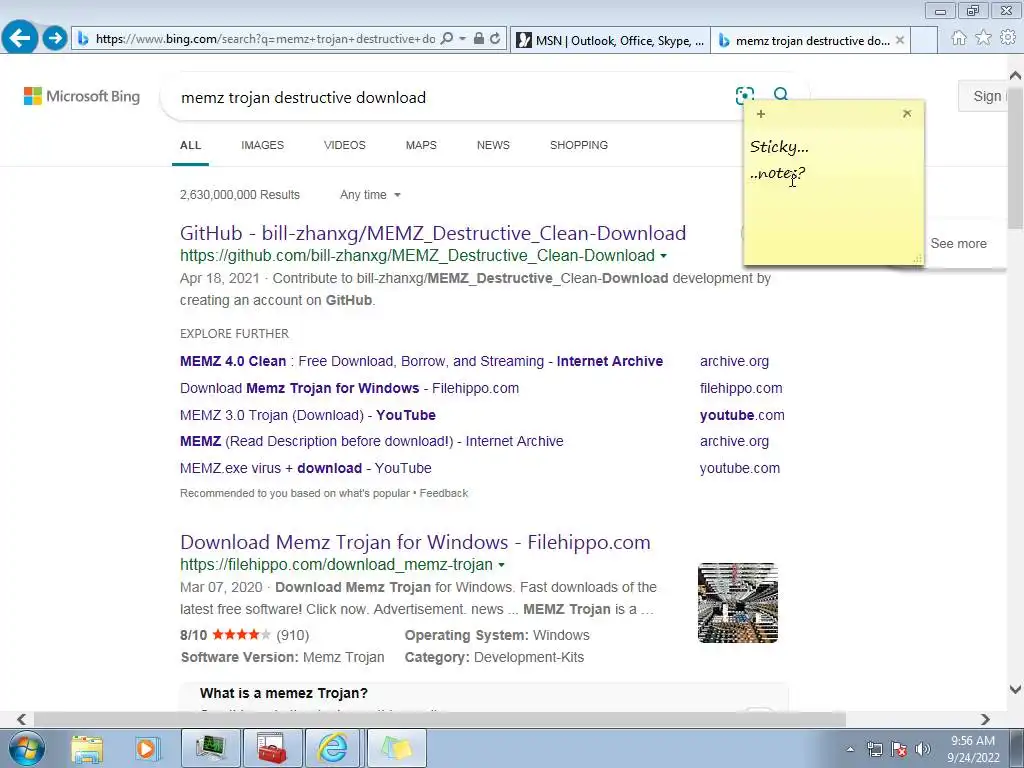Show hidden tray icons arrow
Screen dimensions: 1024x768
tap(850, 749)
